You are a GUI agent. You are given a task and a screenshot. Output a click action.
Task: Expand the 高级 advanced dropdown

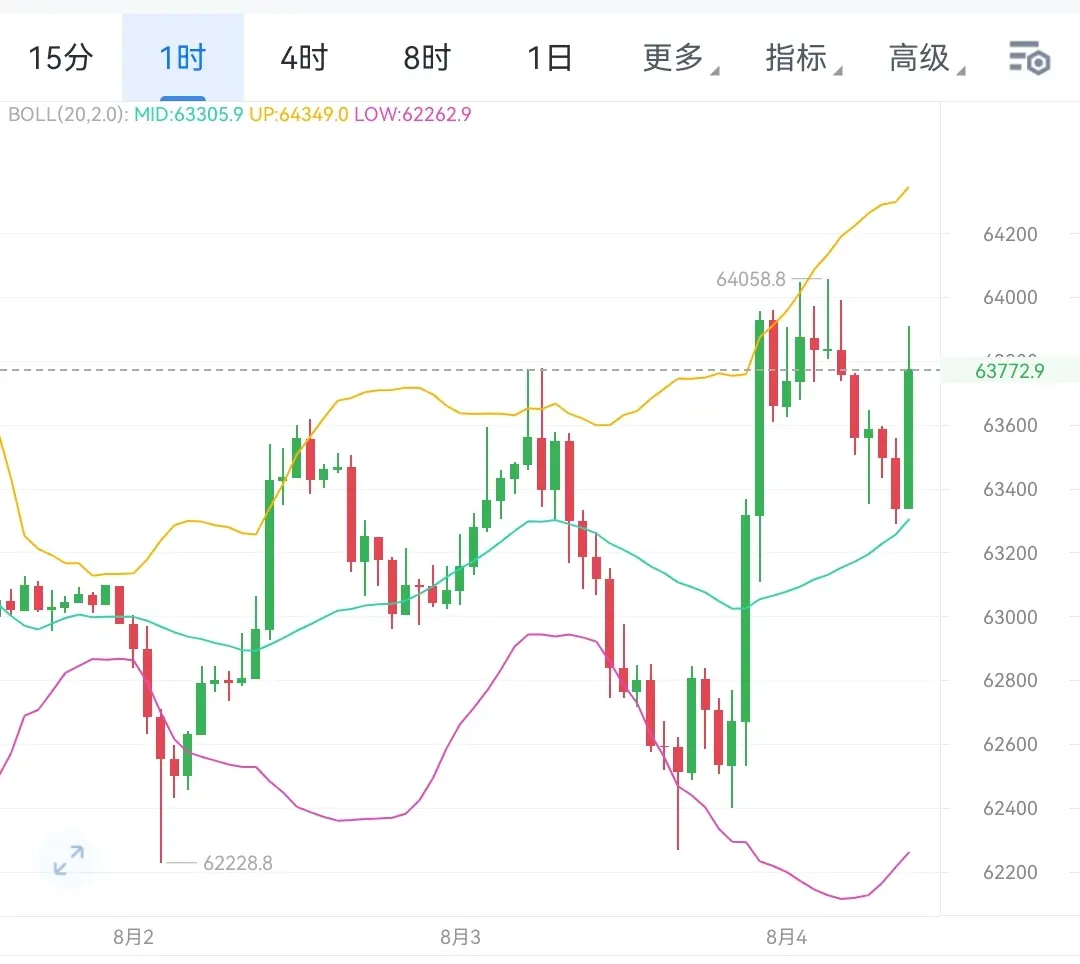926,58
